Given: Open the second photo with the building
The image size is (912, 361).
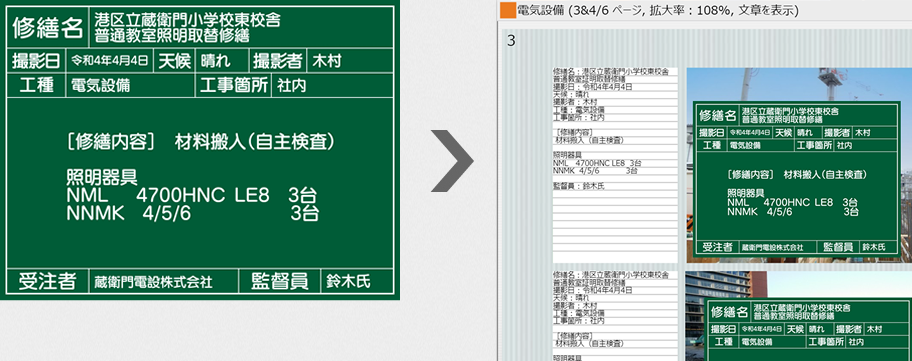Looking at the screenshot, I should click(799, 316).
